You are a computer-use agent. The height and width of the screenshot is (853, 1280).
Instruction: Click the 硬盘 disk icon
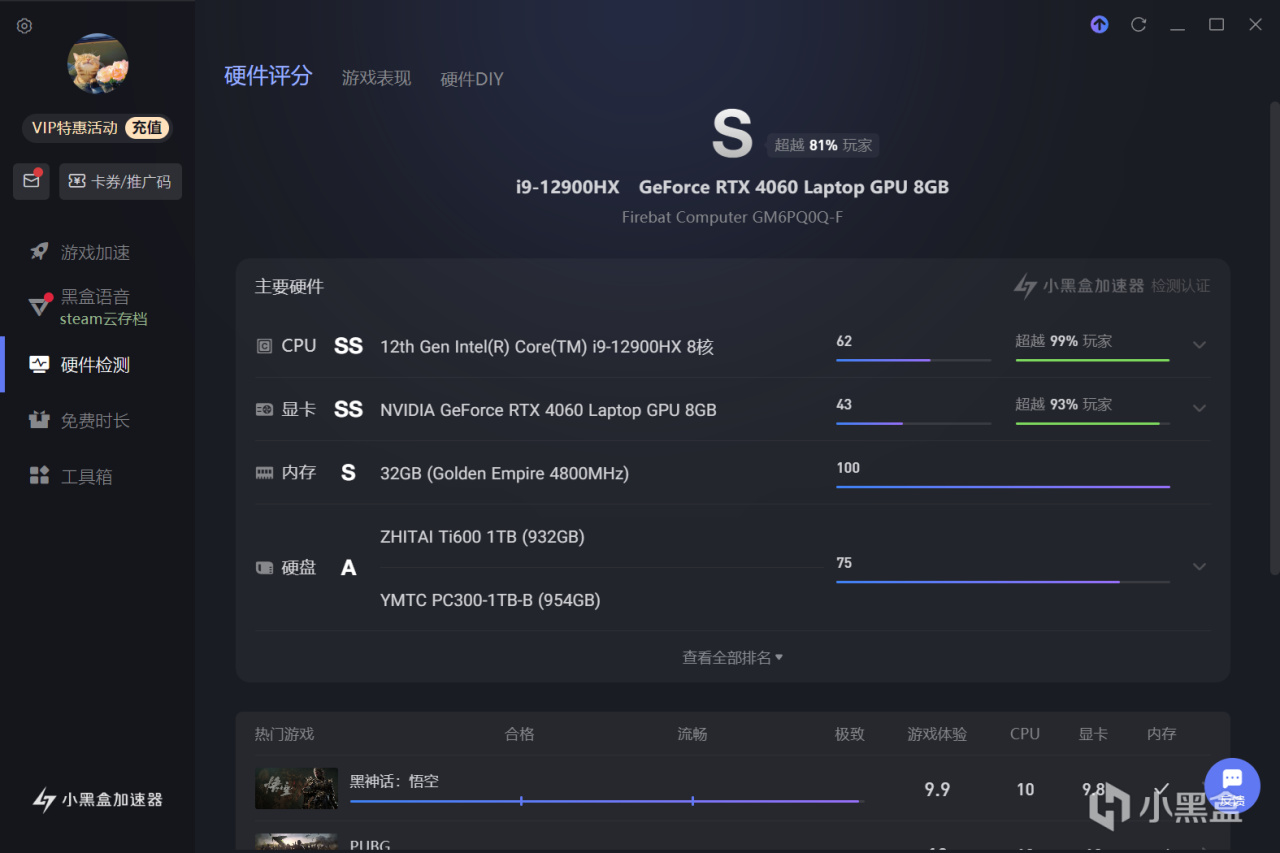point(264,567)
